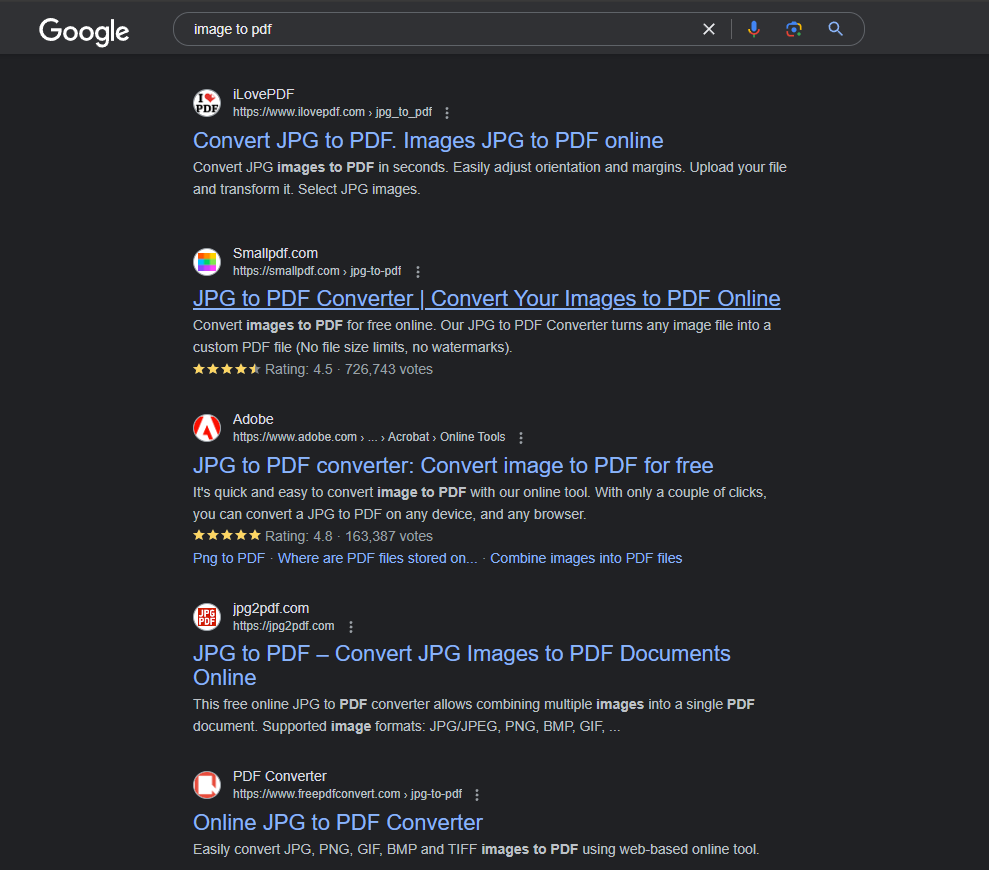Click the https://jpg2pdf.com URL
Image resolution: width=989 pixels, height=870 pixels.
coord(284,626)
